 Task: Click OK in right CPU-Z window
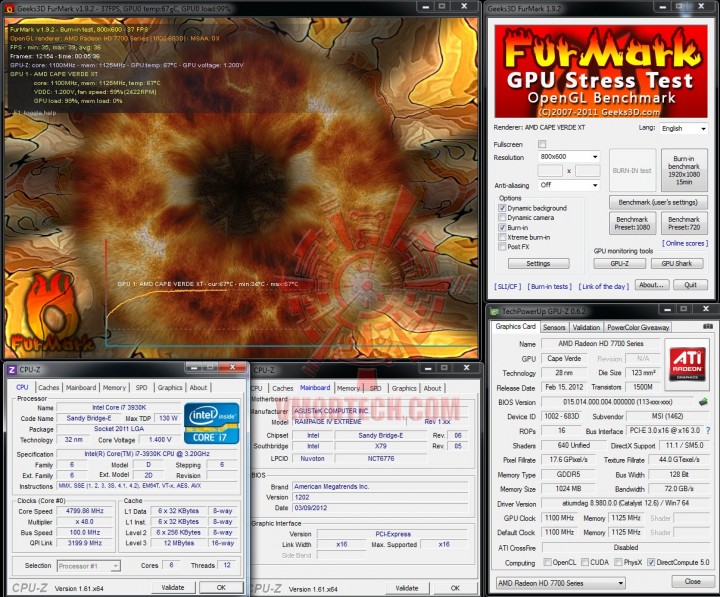(x=455, y=588)
